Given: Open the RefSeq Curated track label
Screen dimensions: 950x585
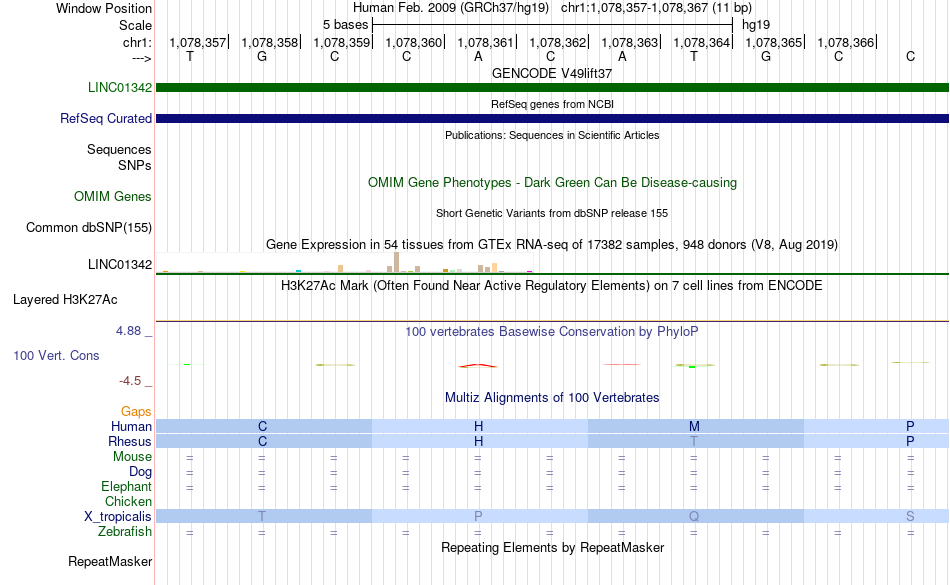Looking at the screenshot, I should pyautogui.click(x=106, y=118).
